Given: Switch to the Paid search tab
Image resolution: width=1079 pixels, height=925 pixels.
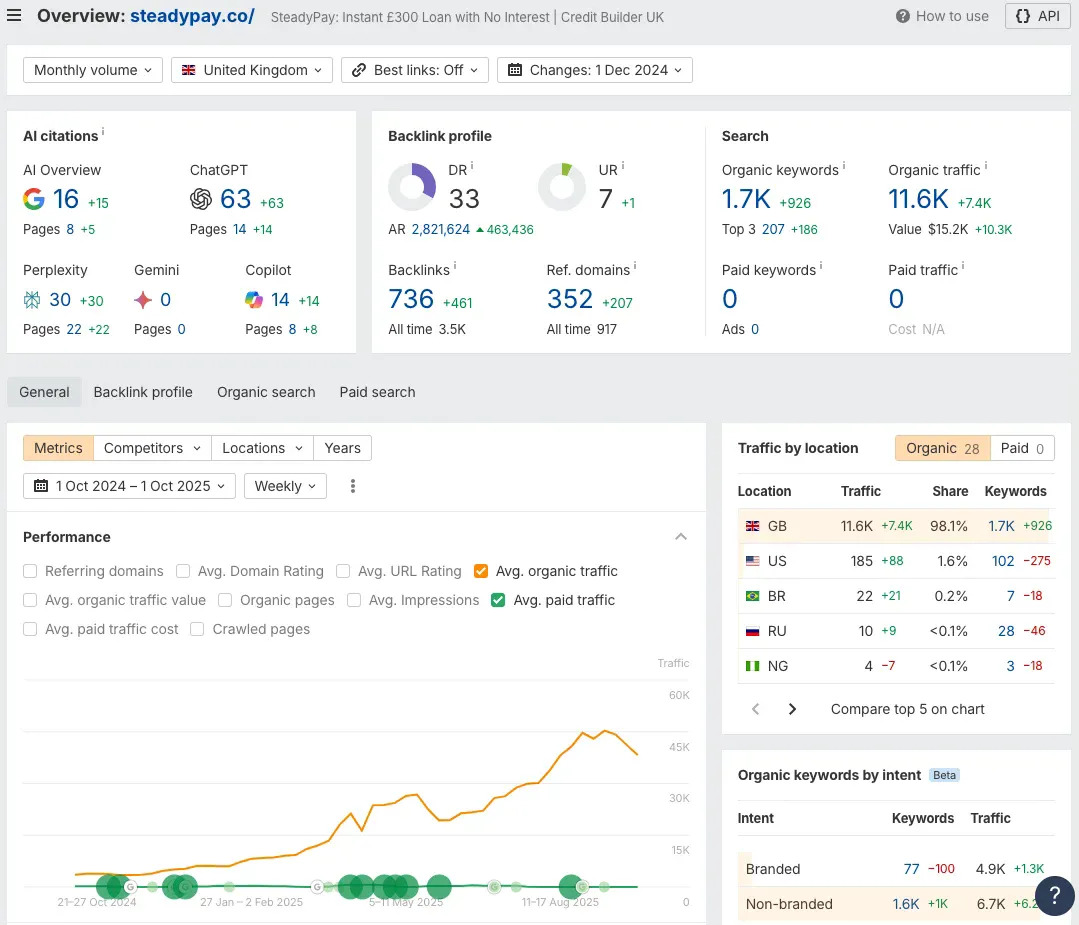Looking at the screenshot, I should [377, 392].
